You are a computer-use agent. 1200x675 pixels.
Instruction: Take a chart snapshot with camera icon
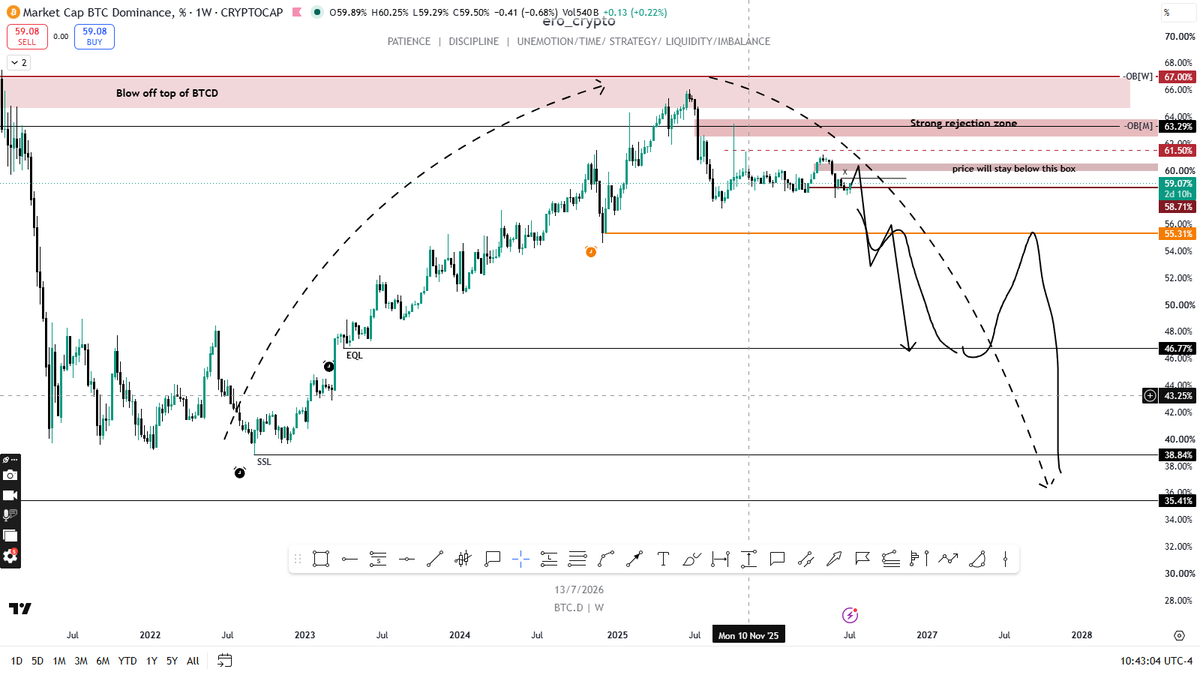pyautogui.click(x=10, y=475)
